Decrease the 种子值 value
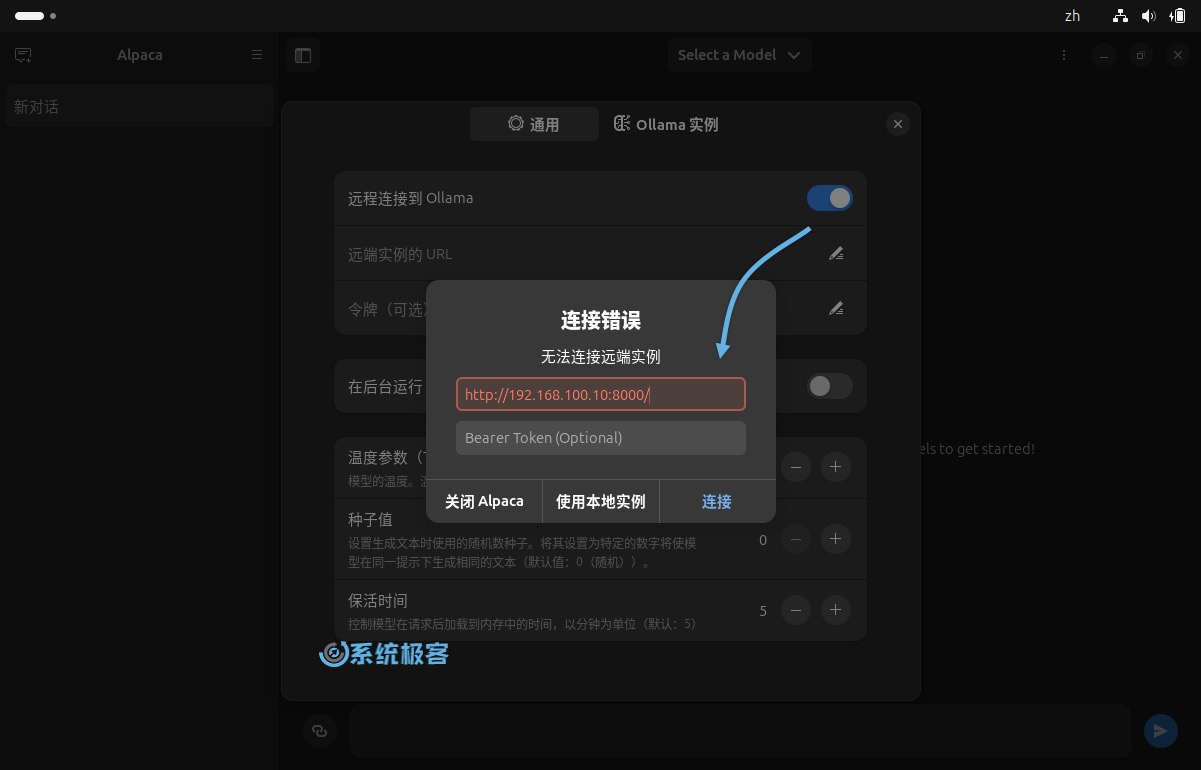The image size is (1201, 770). point(796,539)
